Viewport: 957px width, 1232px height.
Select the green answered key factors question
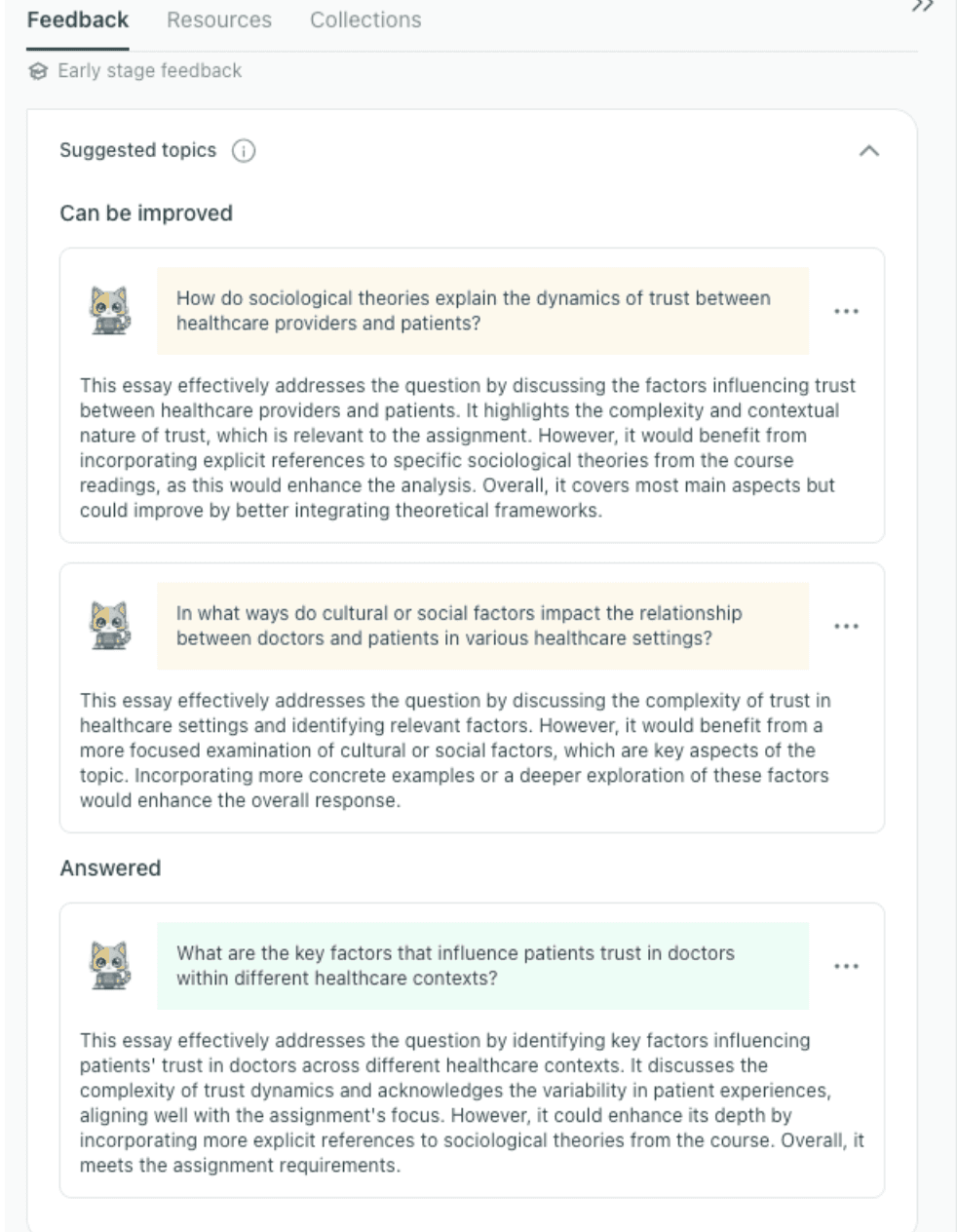483,966
